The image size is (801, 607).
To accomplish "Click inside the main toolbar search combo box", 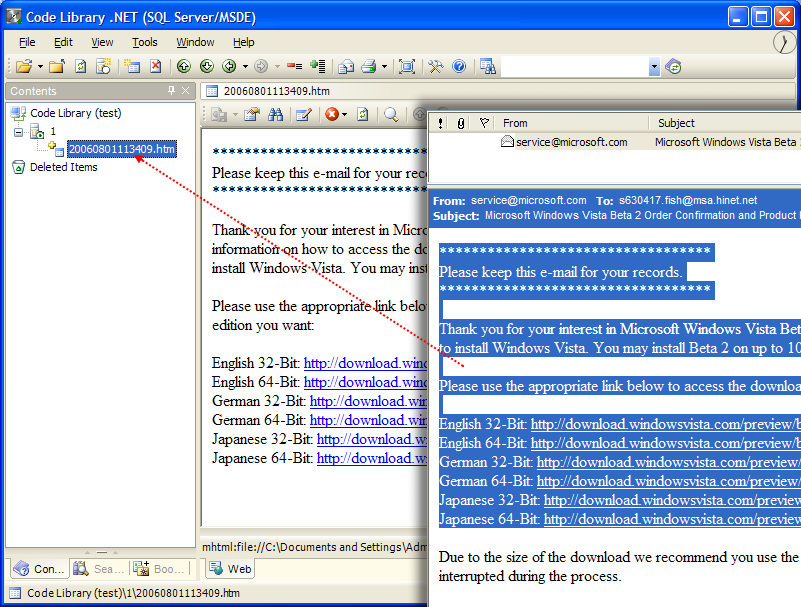I will pos(575,67).
